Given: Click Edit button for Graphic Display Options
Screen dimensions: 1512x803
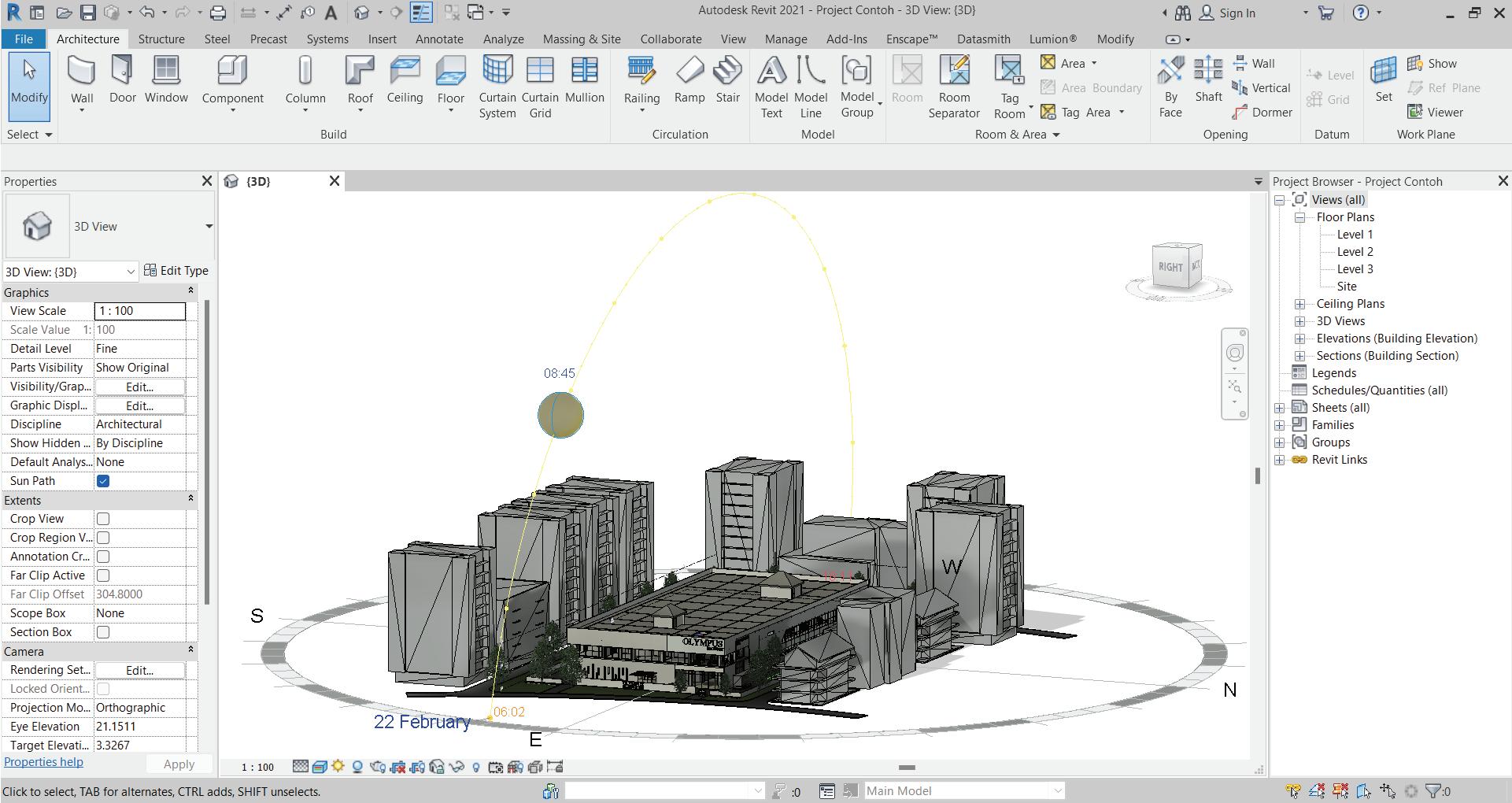Looking at the screenshot, I should pyautogui.click(x=139, y=406).
